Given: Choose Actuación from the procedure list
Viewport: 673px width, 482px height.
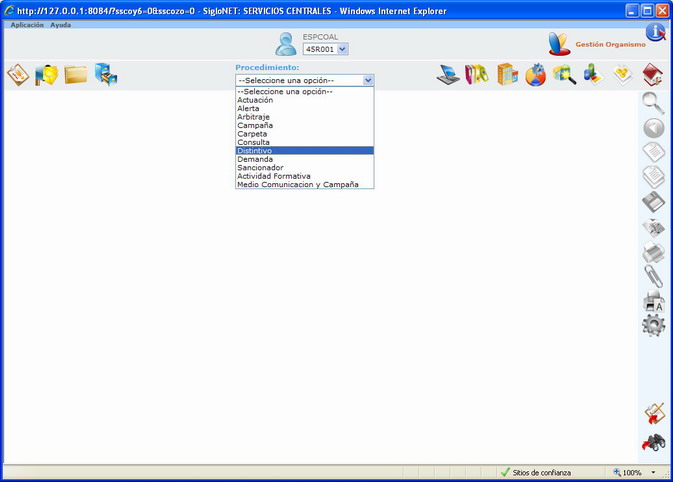Looking at the screenshot, I should [305, 100].
